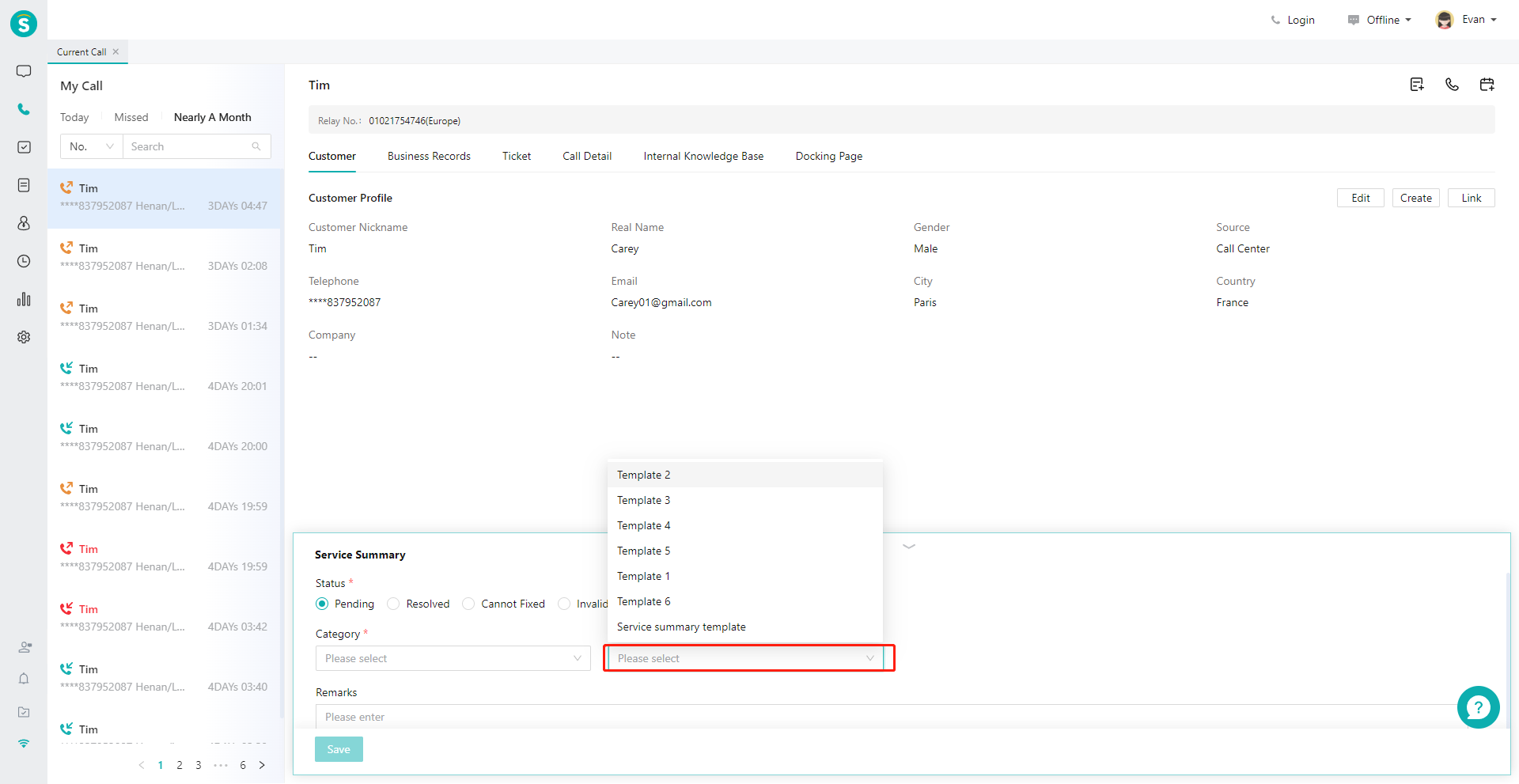Open the notifications bell icon
This screenshot has height=784, width=1519.
pos(24,679)
